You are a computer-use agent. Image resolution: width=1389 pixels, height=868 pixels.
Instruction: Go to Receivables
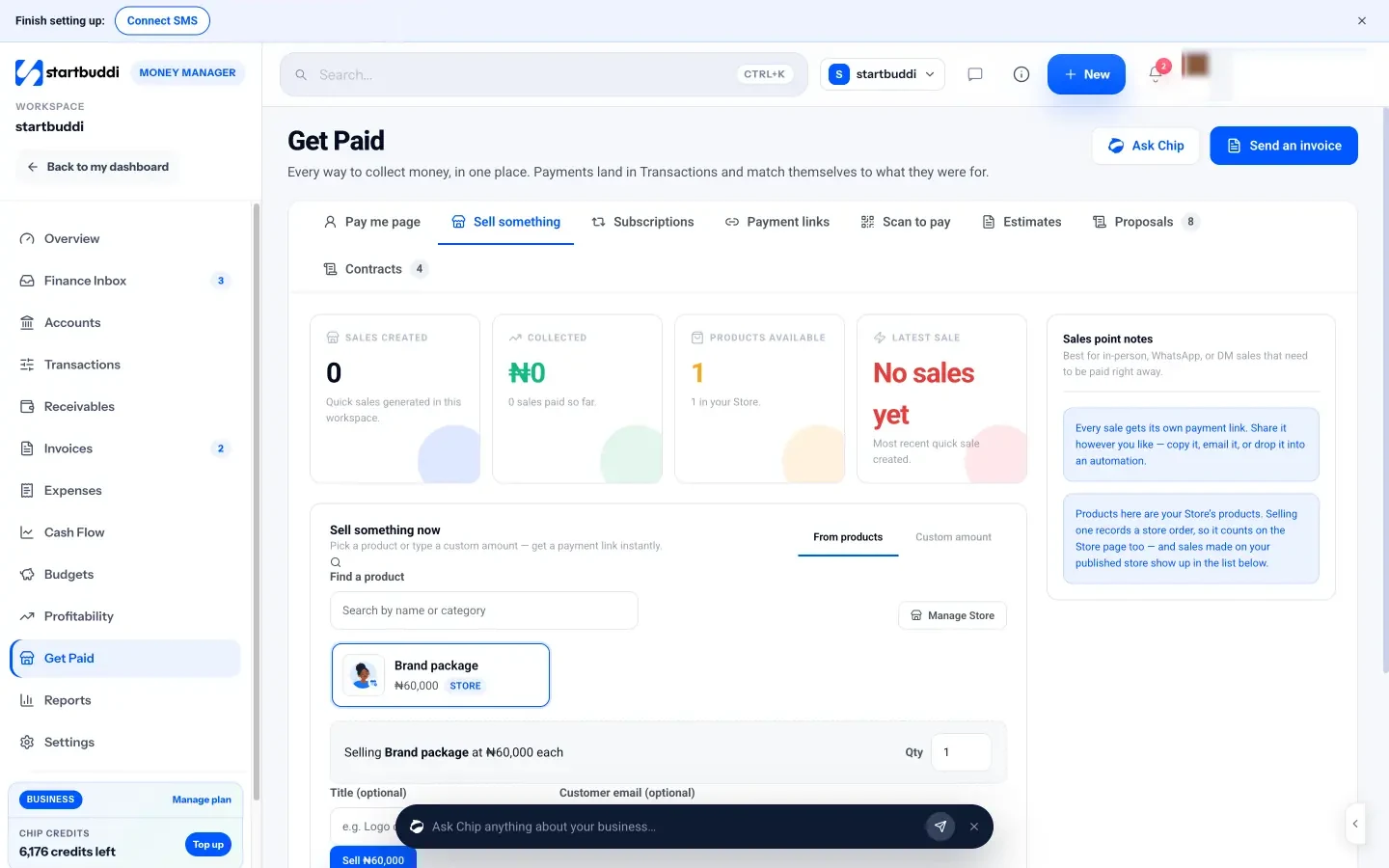[x=125, y=407]
